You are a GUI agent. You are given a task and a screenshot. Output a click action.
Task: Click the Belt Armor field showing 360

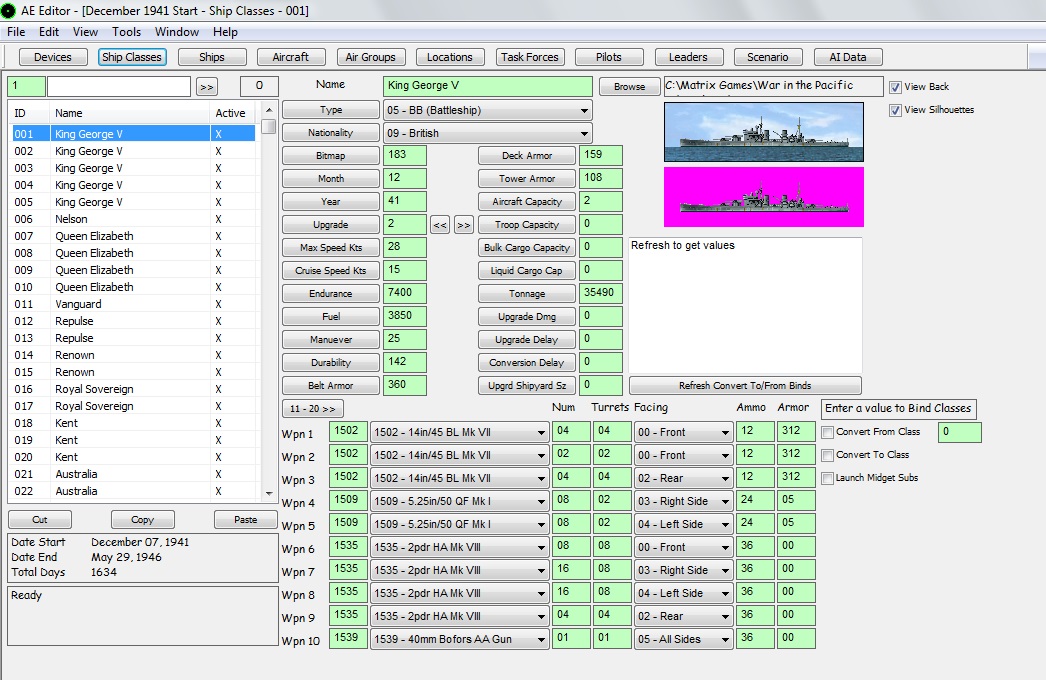[x=404, y=385]
